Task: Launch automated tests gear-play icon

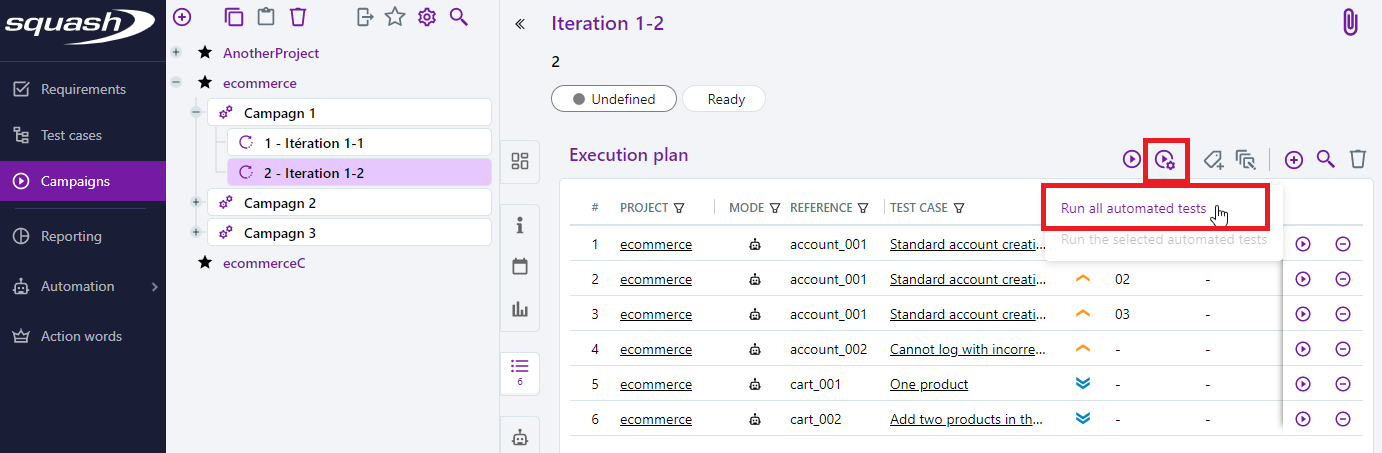Action: (1165, 160)
